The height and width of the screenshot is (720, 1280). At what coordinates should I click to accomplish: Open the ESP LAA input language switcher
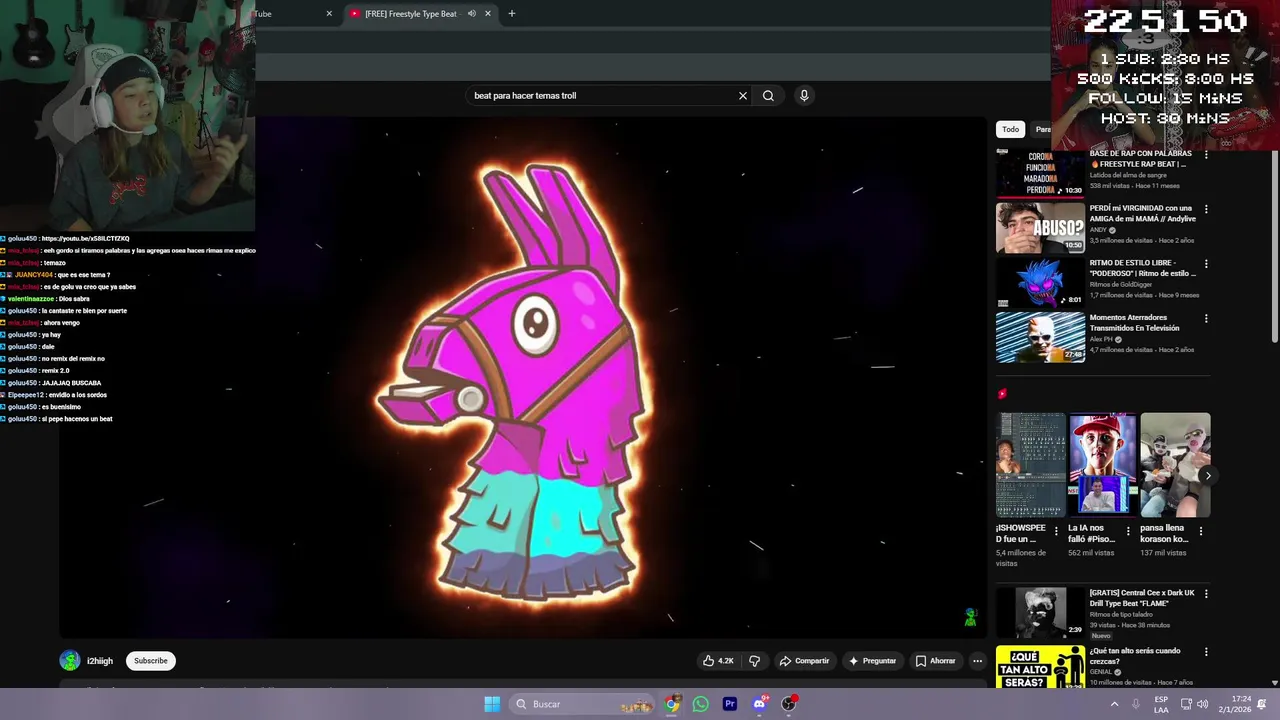(x=1161, y=704)
